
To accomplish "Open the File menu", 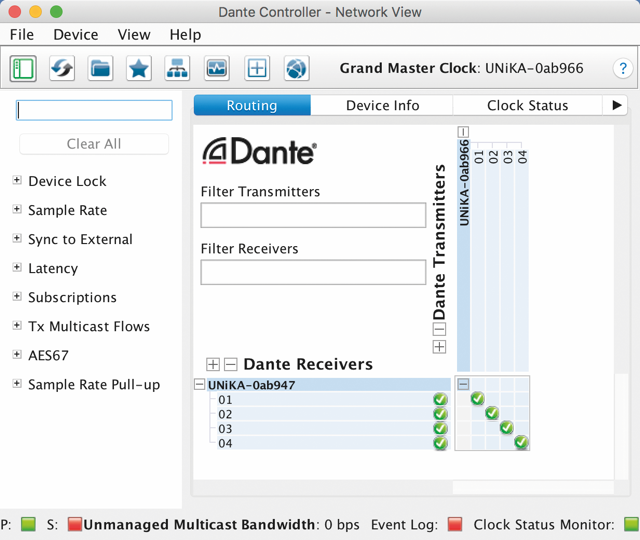I will (22, 35).
